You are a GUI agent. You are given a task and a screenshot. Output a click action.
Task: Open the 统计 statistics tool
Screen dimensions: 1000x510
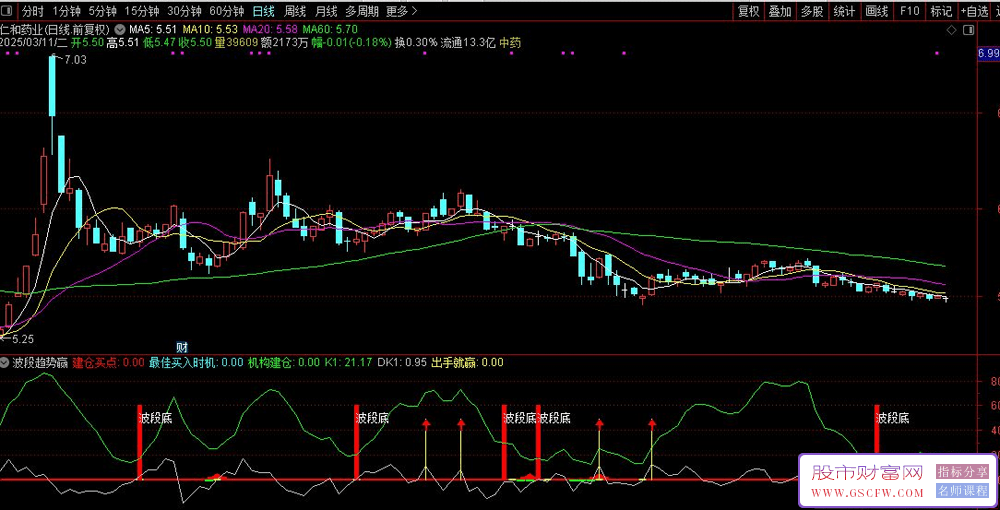(844, 11)
